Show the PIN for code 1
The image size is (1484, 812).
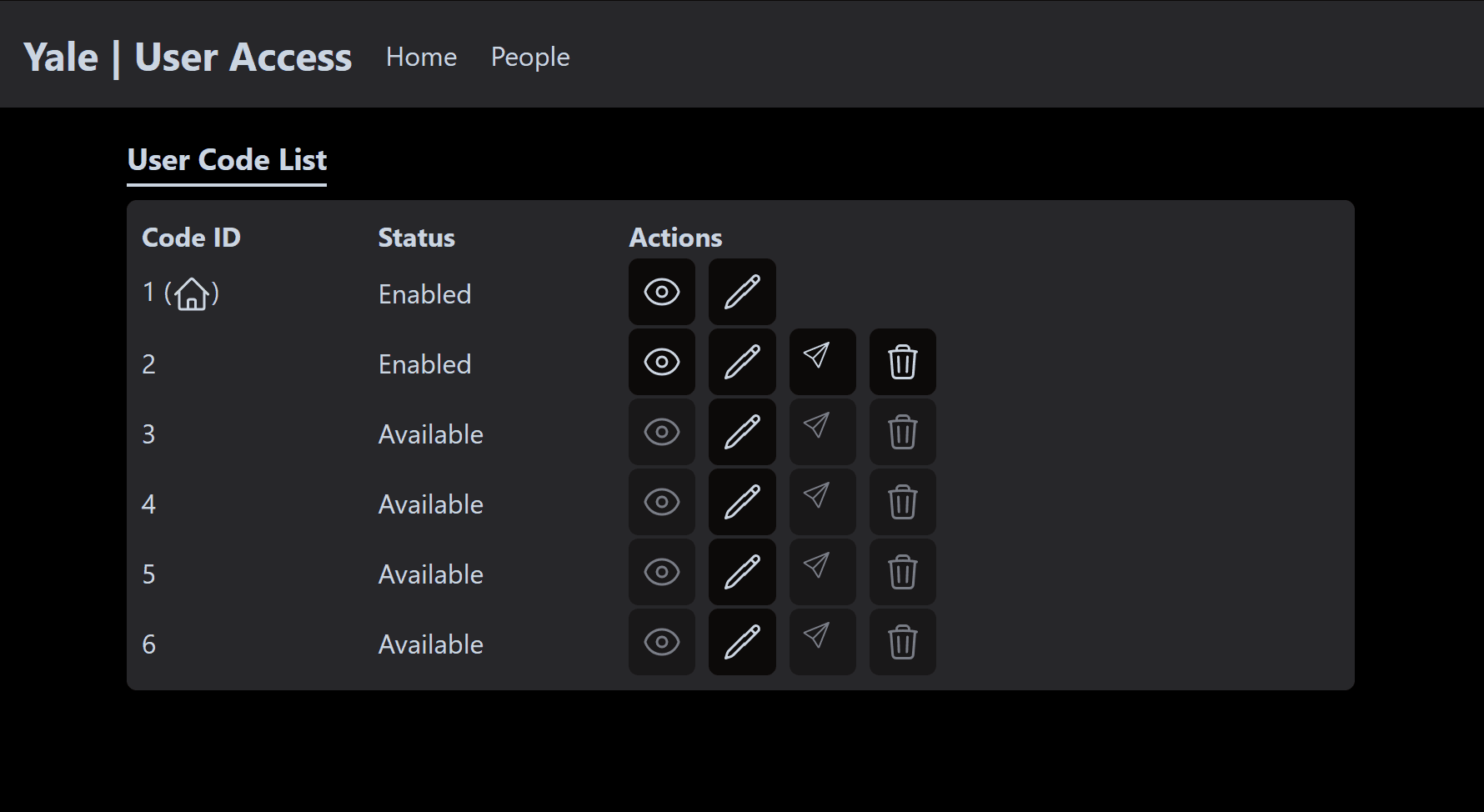(x=661, y=292)
